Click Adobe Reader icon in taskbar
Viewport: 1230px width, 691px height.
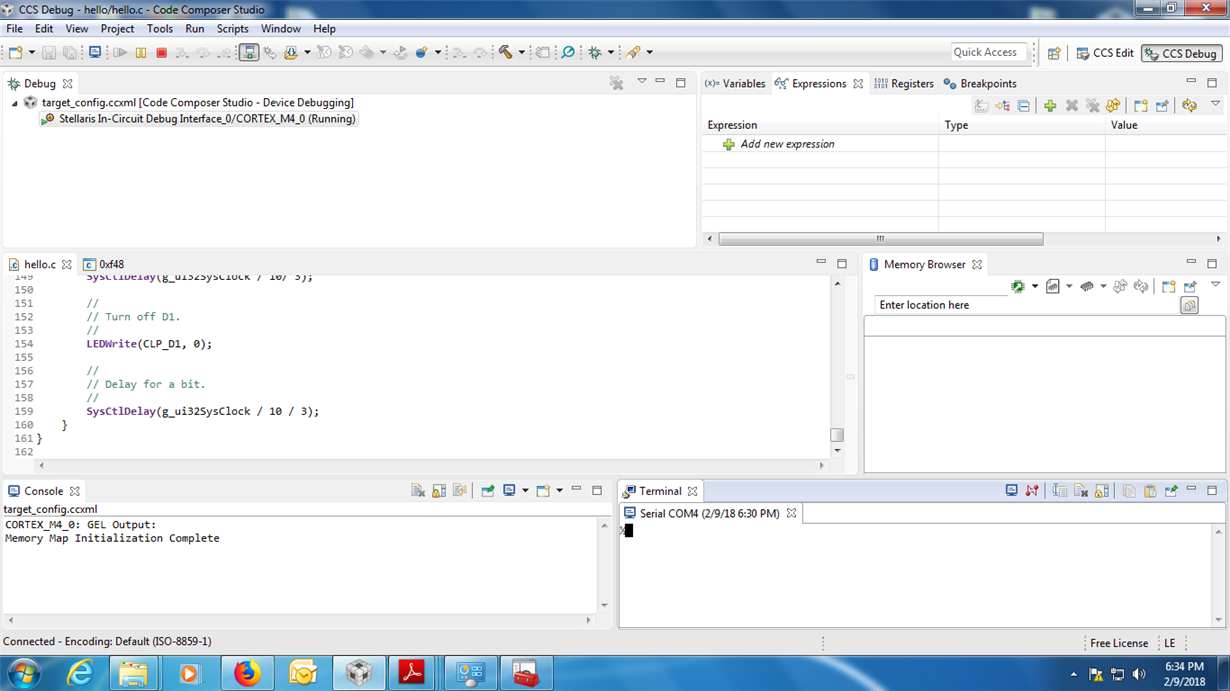(x=411, y=674)
